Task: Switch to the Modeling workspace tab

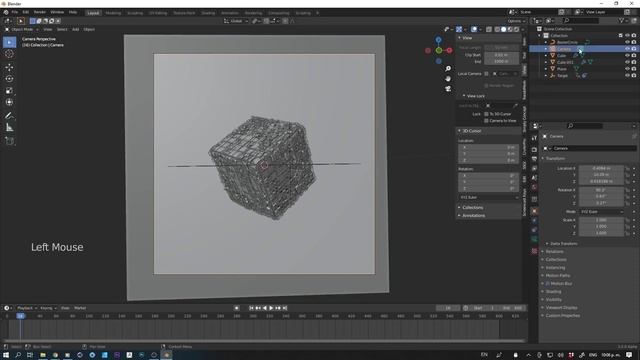Action: click(x=113, y=13)
